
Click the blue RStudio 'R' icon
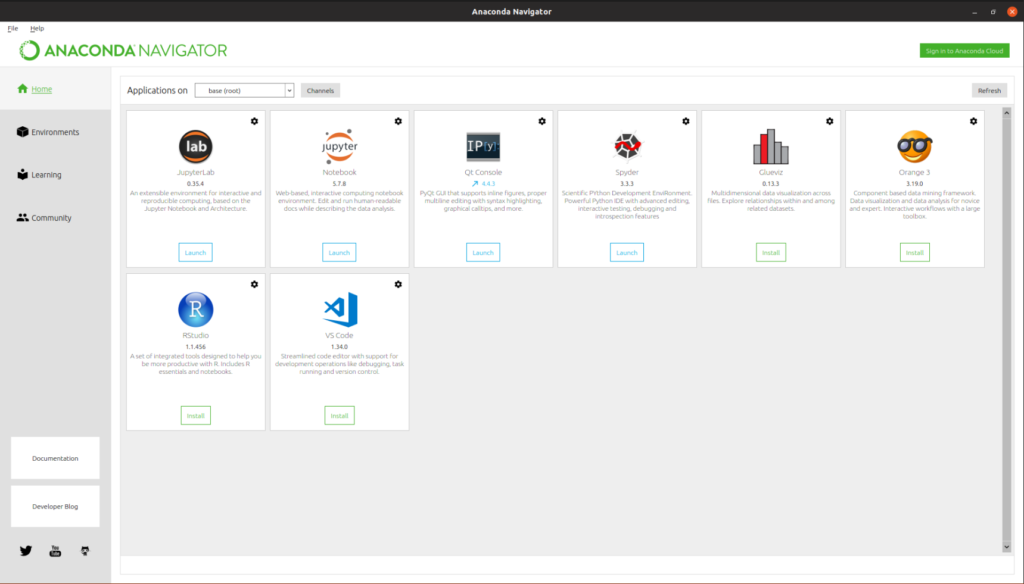pos(196,310)
